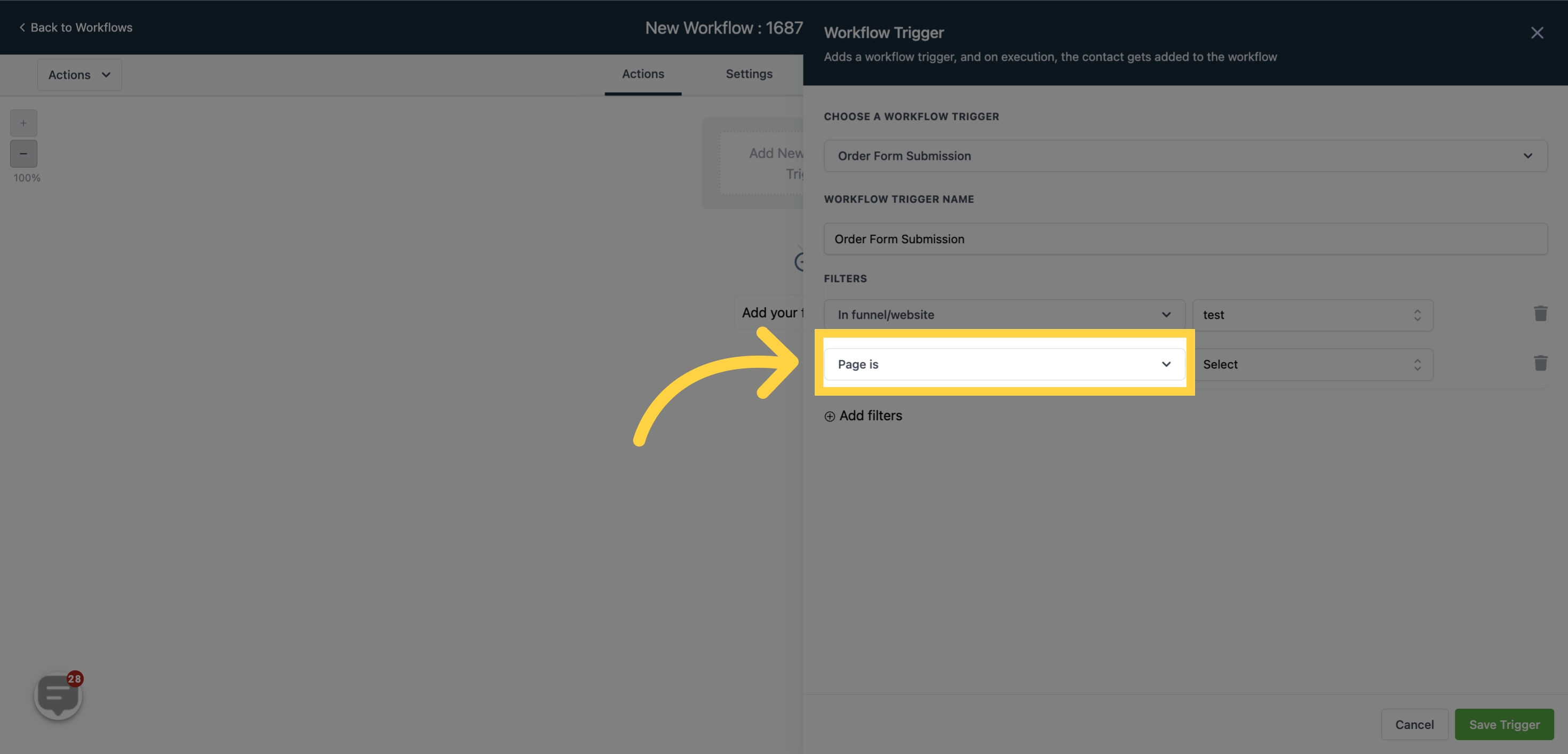
Task: Toggle the 100% zoom level display
Action: [x=27, y=178]
